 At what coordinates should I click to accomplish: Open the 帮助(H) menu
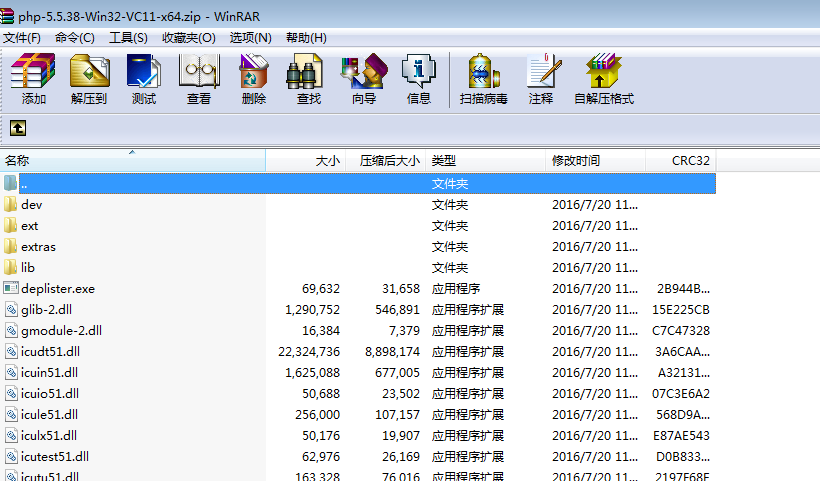pyautogui.click(x=306, y=38)
